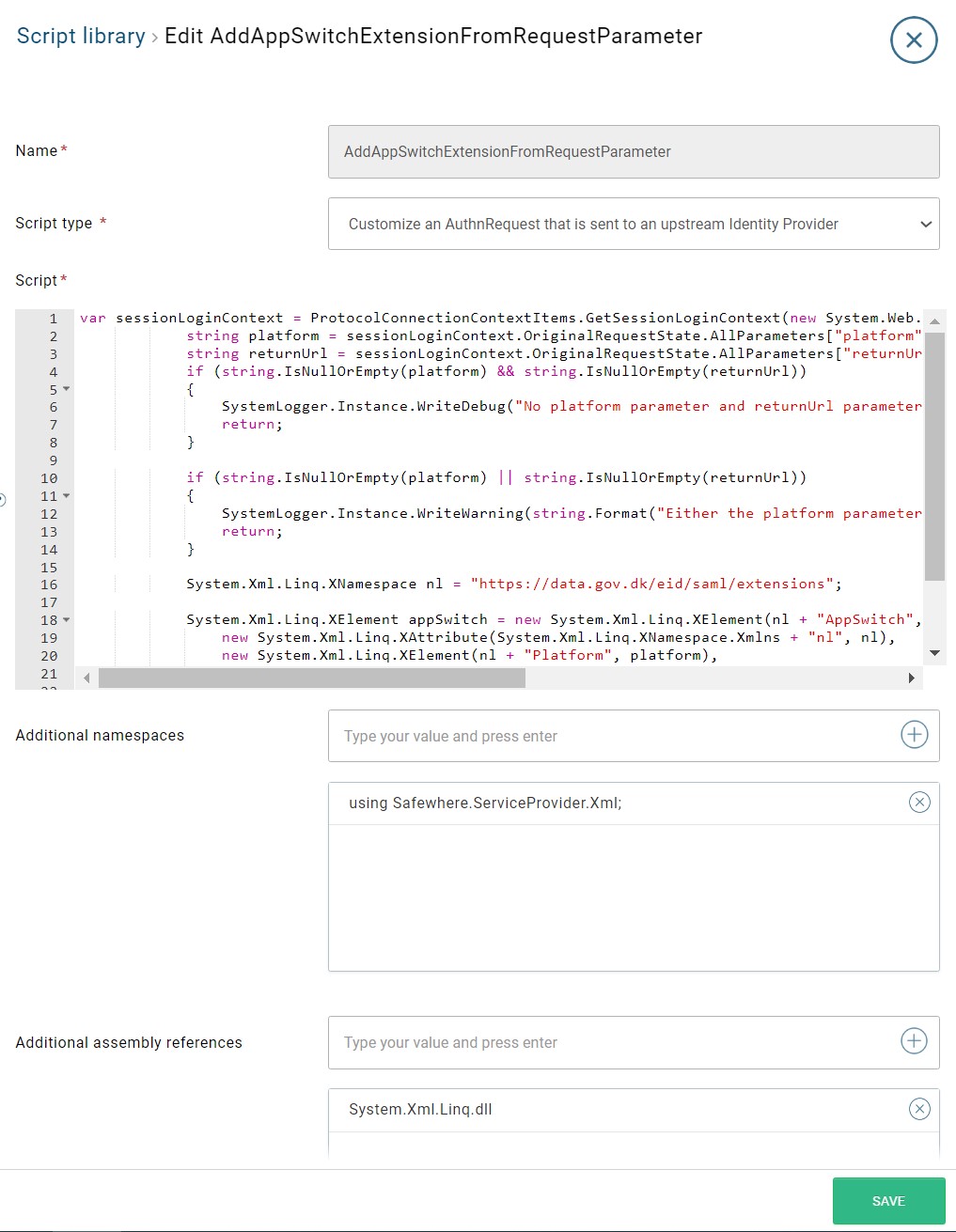Focus the Additional assembly references entry field

click(x=564, y=1042)
